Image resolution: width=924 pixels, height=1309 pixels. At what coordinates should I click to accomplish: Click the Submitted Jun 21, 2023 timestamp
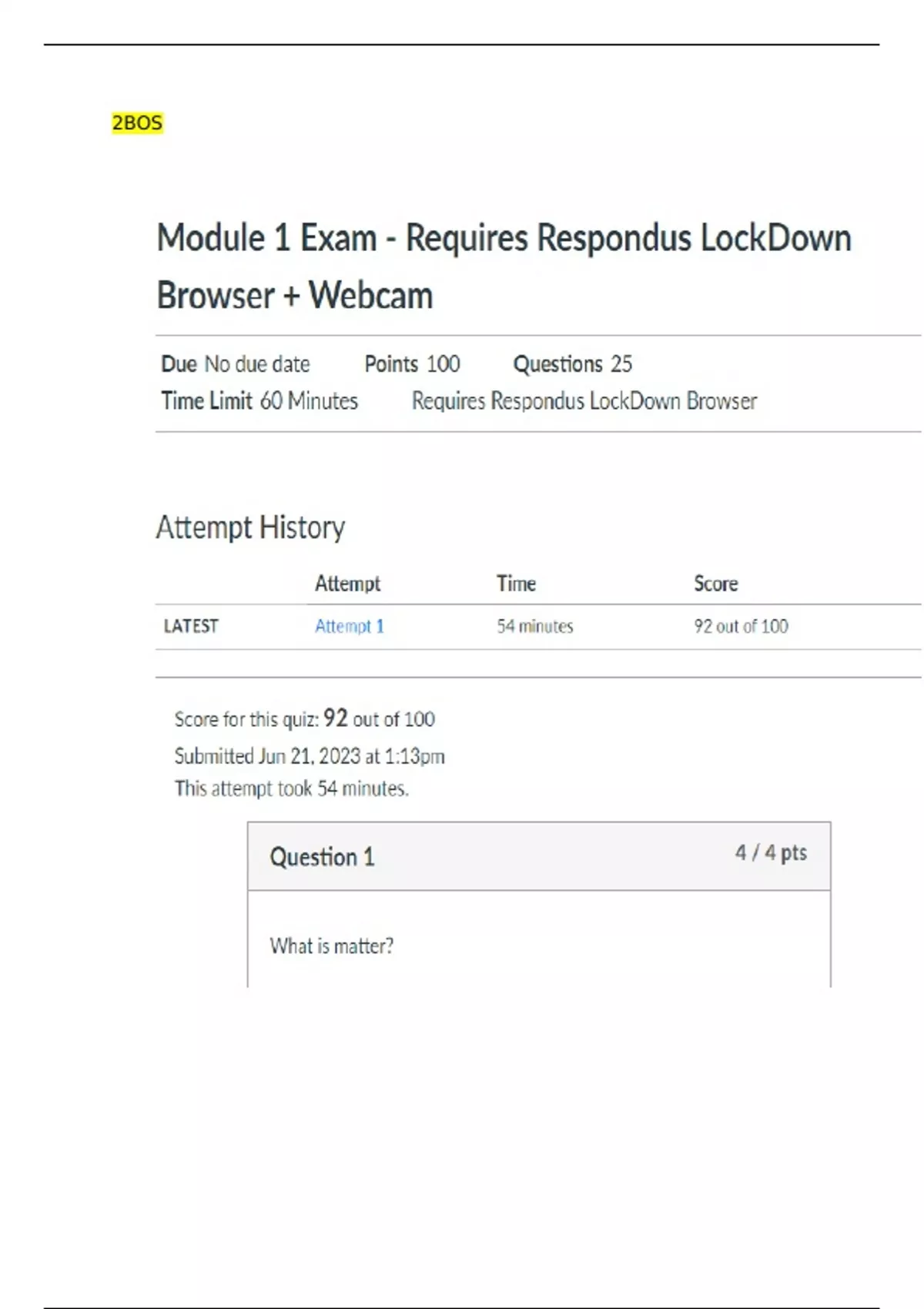310,756
